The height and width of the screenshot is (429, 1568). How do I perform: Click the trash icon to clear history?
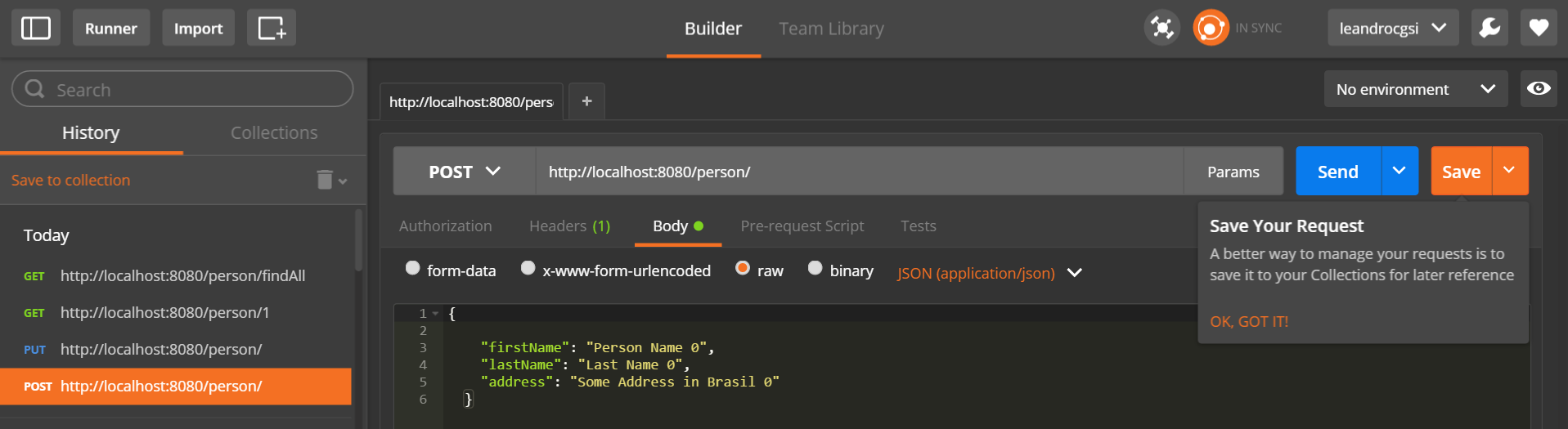(325, 180)
